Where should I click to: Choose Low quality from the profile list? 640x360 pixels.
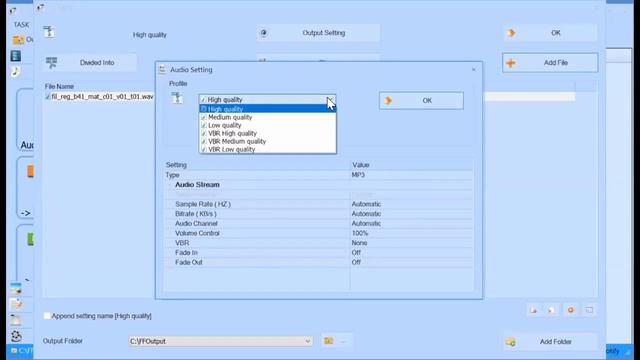268,125
